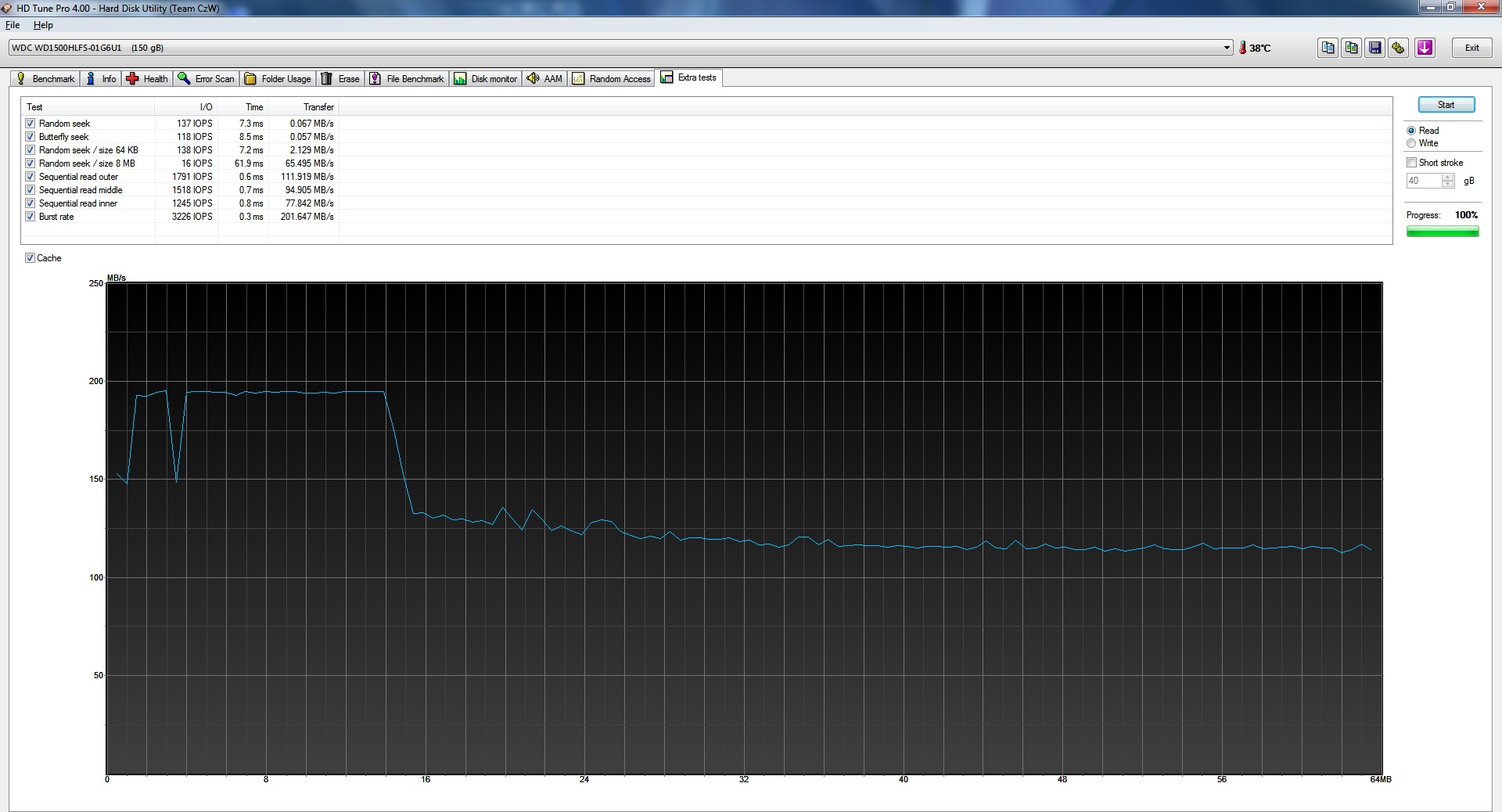Enable the Short stroke checkbox
This screenshot has height=812, width=1502.
click(x=1411, y=163)
